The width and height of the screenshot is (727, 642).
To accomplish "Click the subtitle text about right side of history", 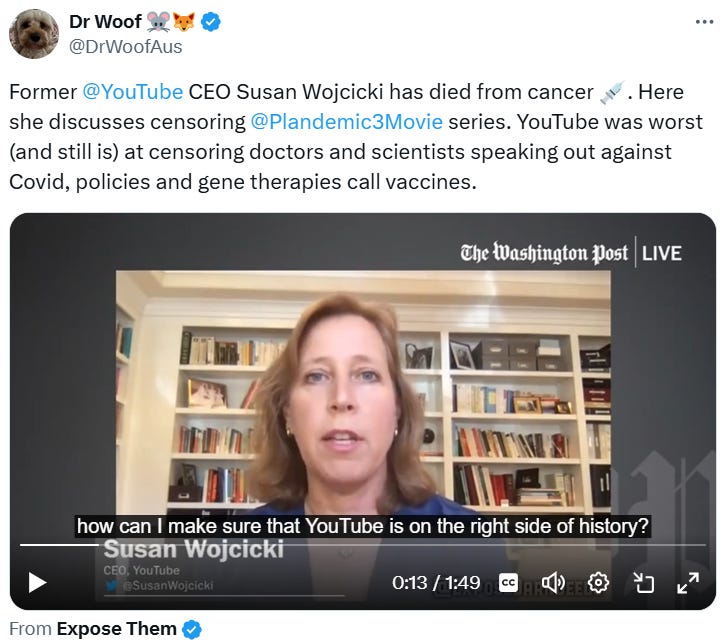I will (363, 526).
